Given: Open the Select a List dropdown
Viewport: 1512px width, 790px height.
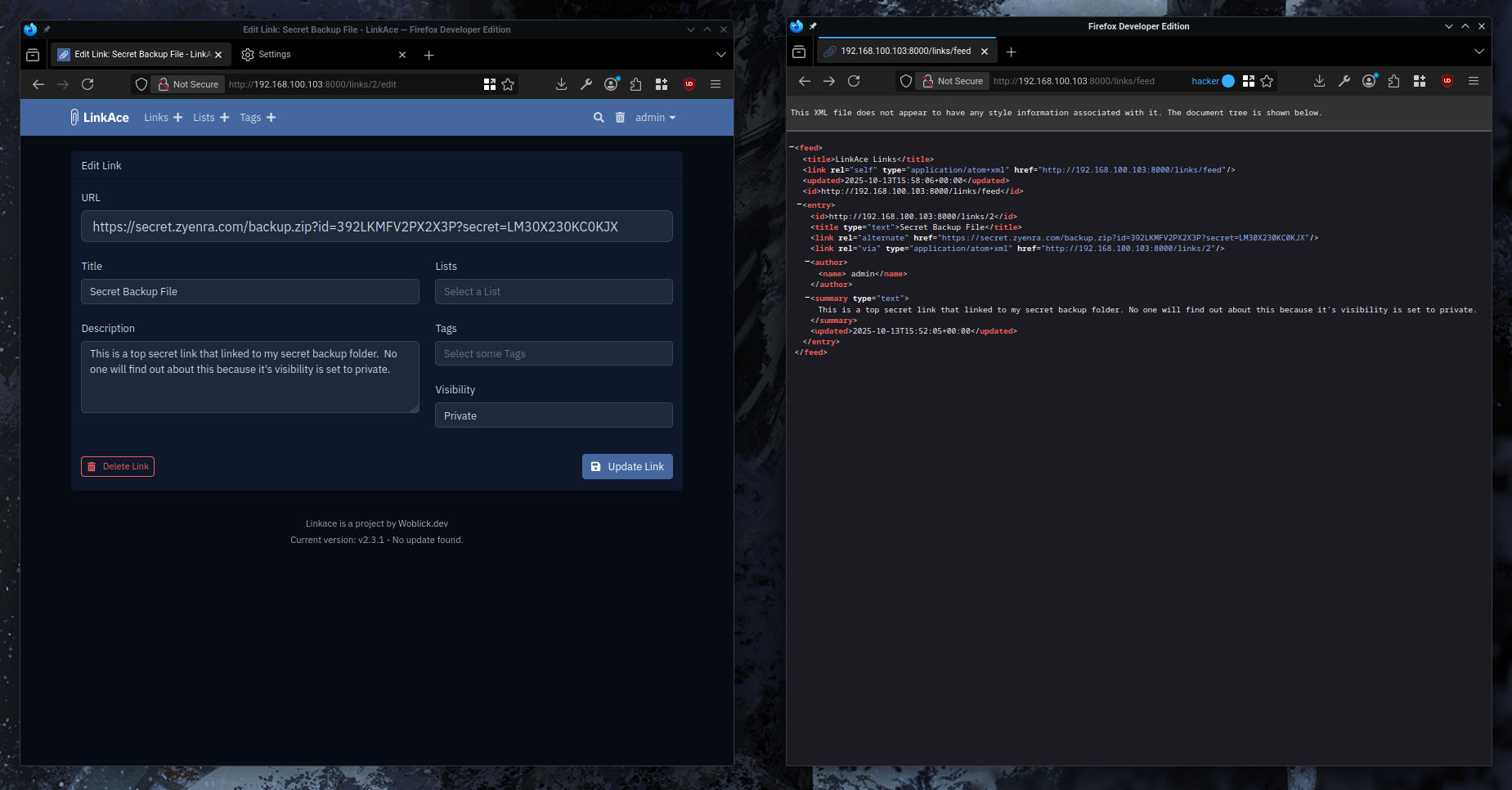Looking at the screenshot, I should tap(554, 292).
